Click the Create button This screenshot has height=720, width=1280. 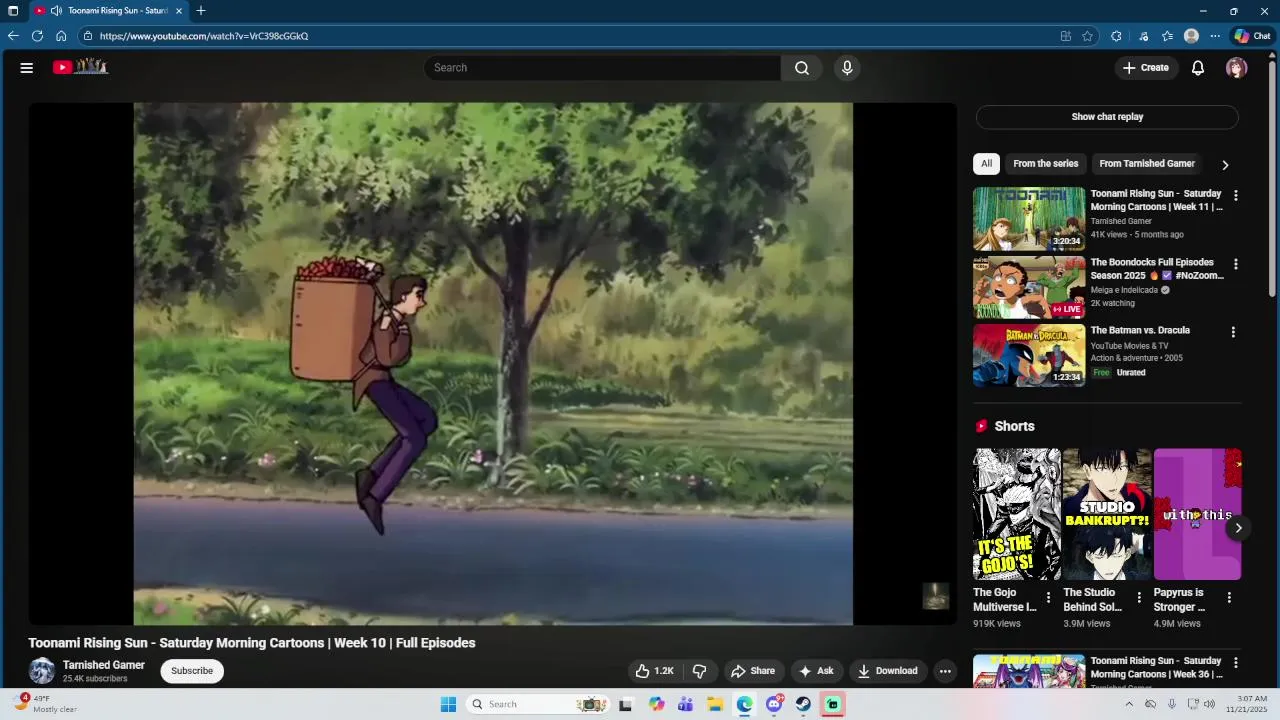click(1146, 68)
